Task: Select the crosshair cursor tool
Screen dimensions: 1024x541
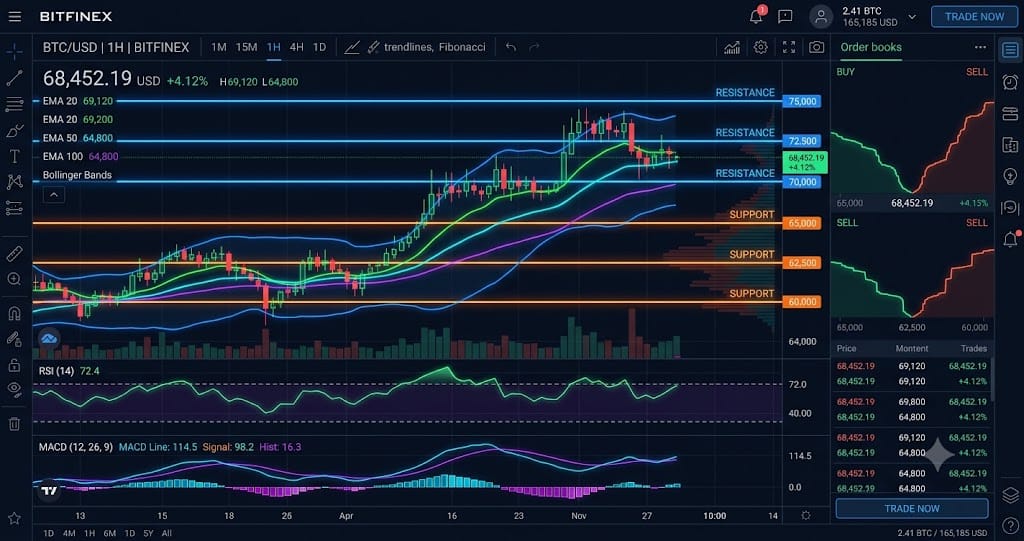Action: (x=14, y=52)
